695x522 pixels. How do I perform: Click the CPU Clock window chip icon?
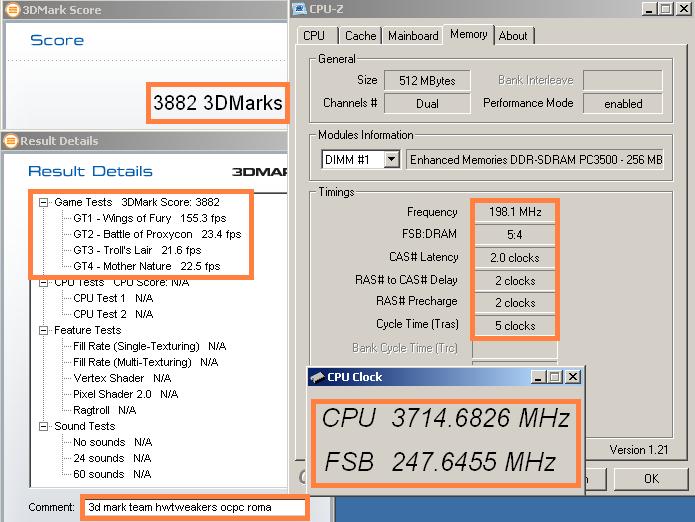317,377
